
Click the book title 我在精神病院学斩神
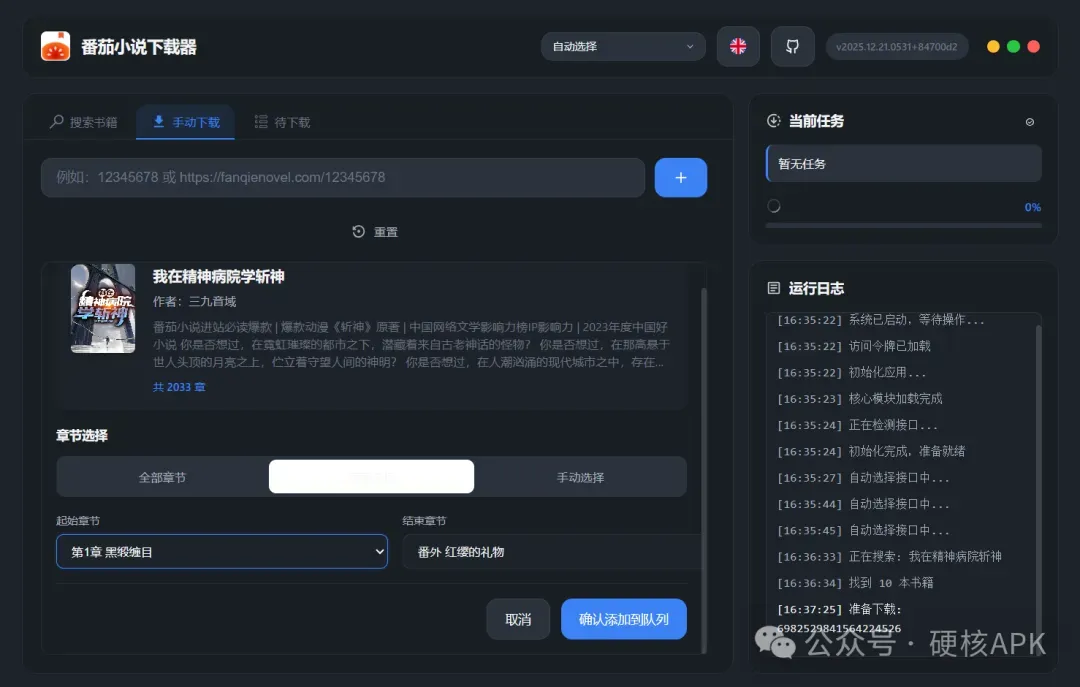click(218, 276)
